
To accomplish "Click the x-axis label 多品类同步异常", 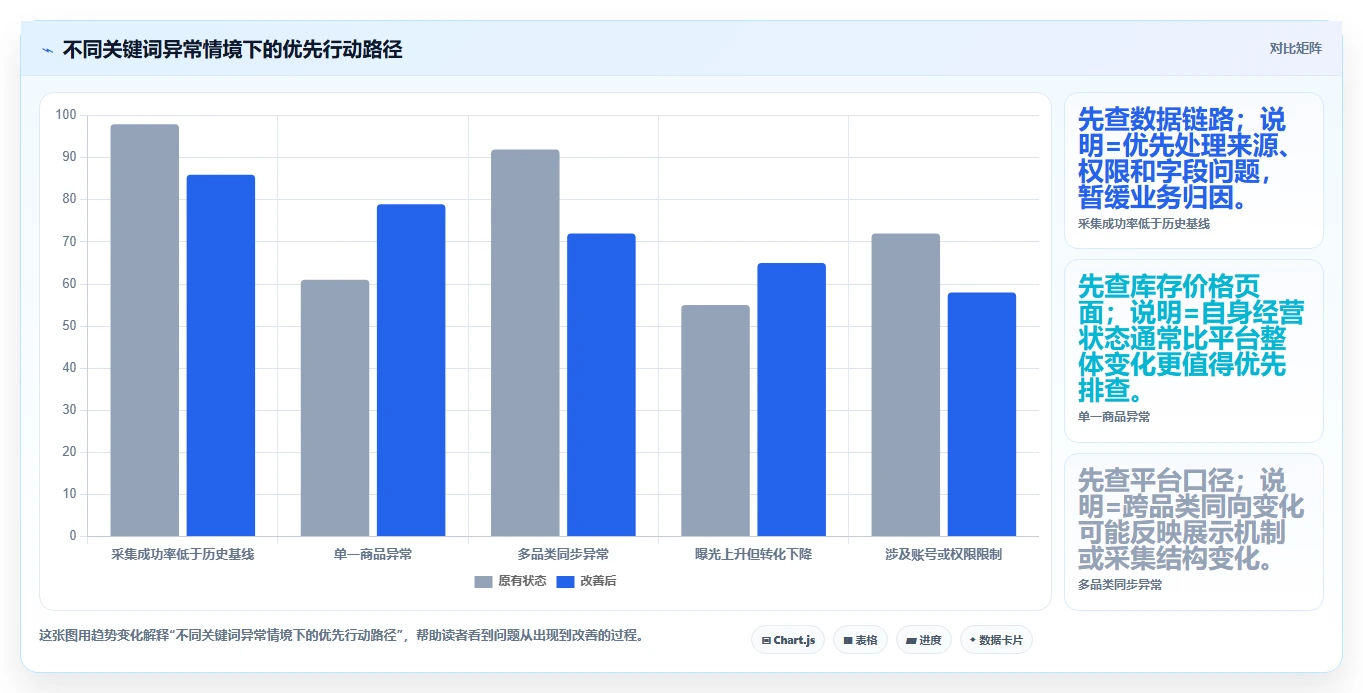I will coord(563,554).
